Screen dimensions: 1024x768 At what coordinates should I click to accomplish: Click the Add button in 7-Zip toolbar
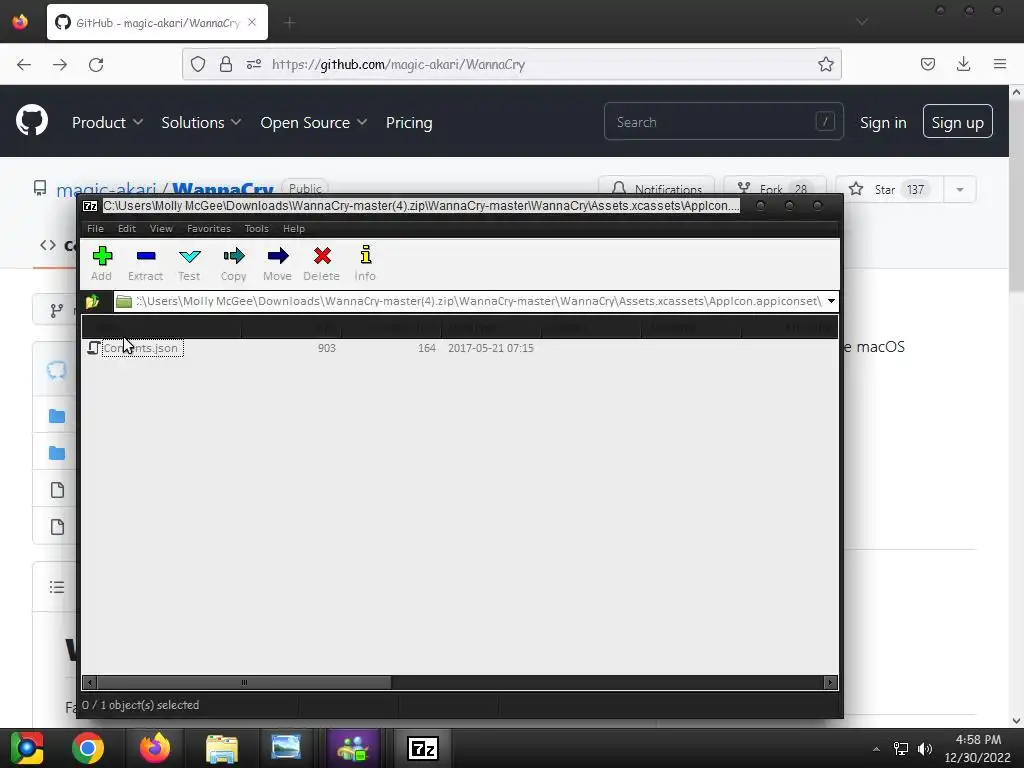tap(102, 263)
